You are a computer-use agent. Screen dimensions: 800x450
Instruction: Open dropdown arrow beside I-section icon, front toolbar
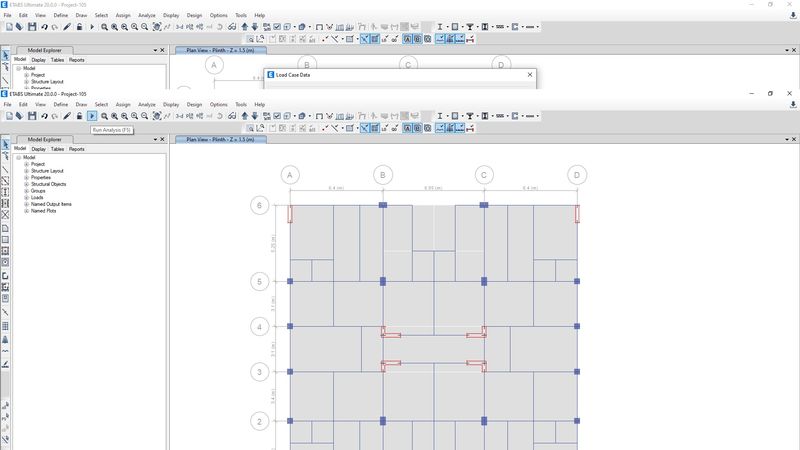click(x=447, y=116)
